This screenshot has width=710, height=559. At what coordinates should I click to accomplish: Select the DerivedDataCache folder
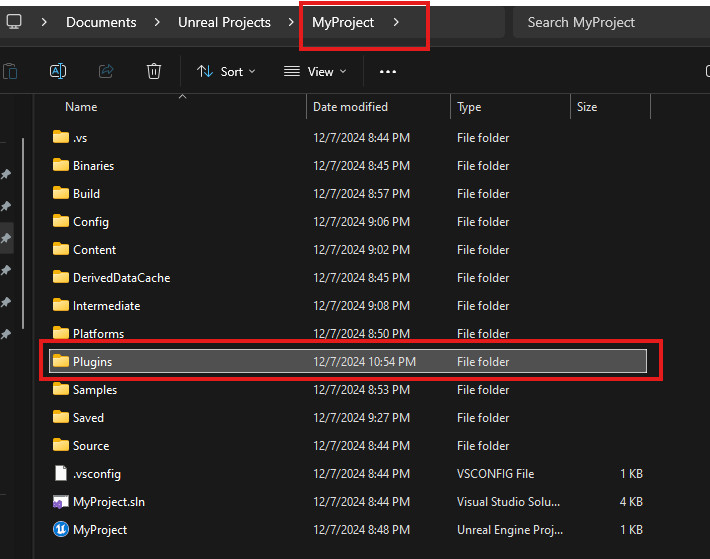click(121, 277)
